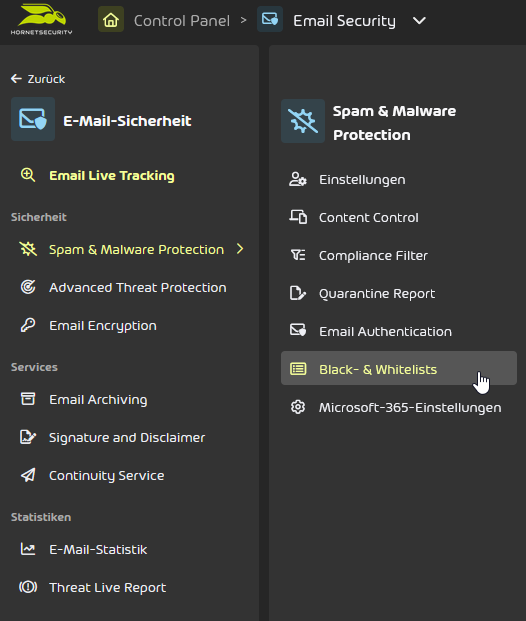Image resolution: width=526 pixels, height=621 pixels.
Task: Click the Email Security shield envelope icon
Action: 270,19
